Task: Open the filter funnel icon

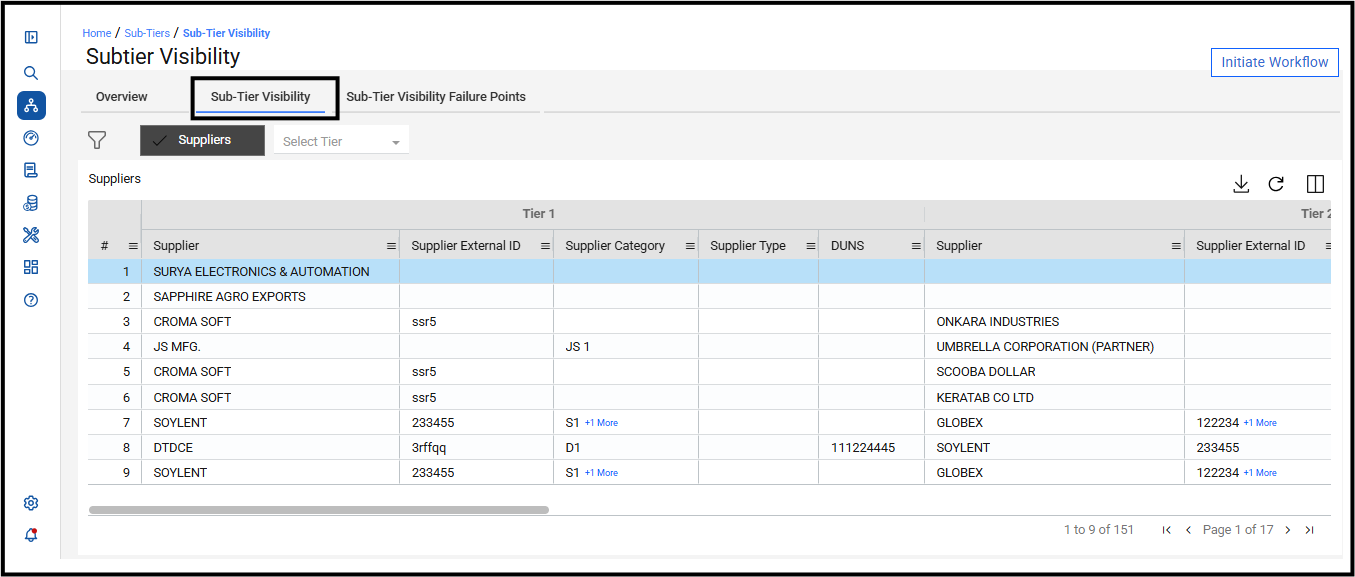Action: pyautogui.click(x=97, y=141)
